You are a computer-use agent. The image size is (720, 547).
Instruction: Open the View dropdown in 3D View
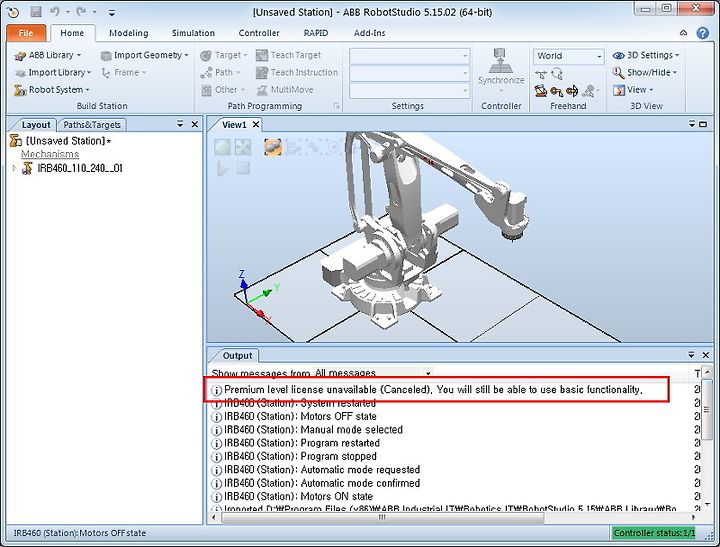pyautogui.click(x=633, y=90)
